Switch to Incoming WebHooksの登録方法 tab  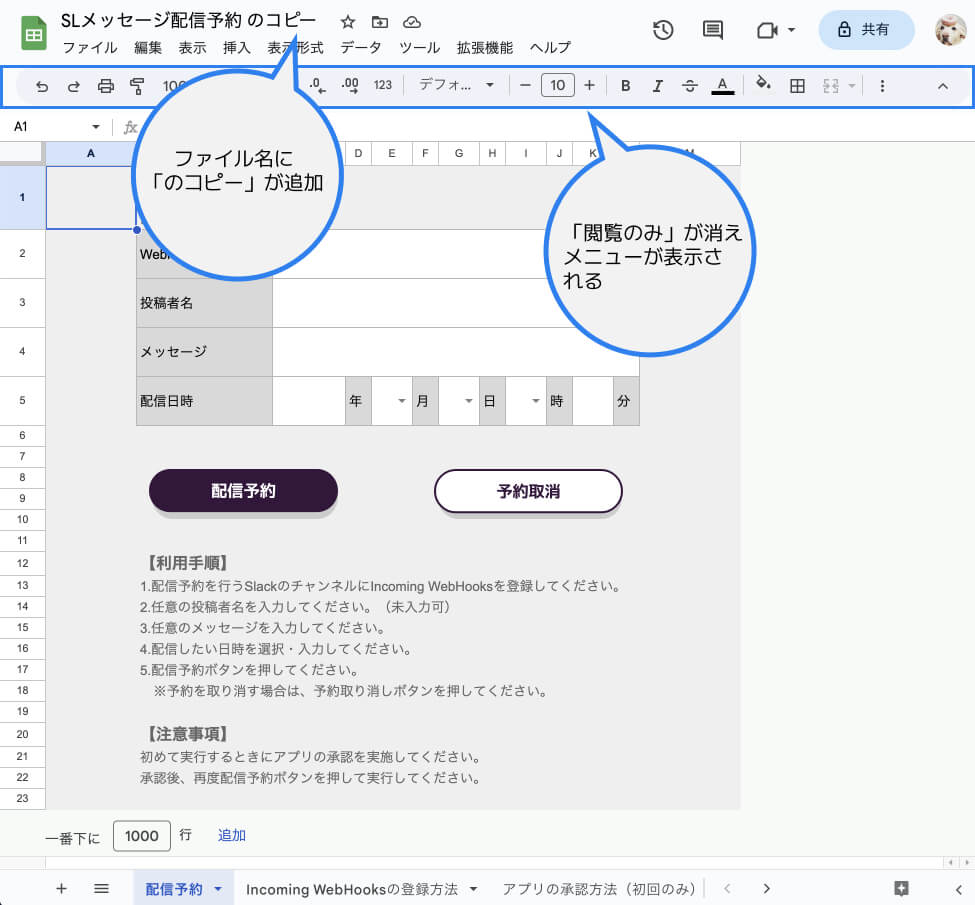click(x=352, y=889)
